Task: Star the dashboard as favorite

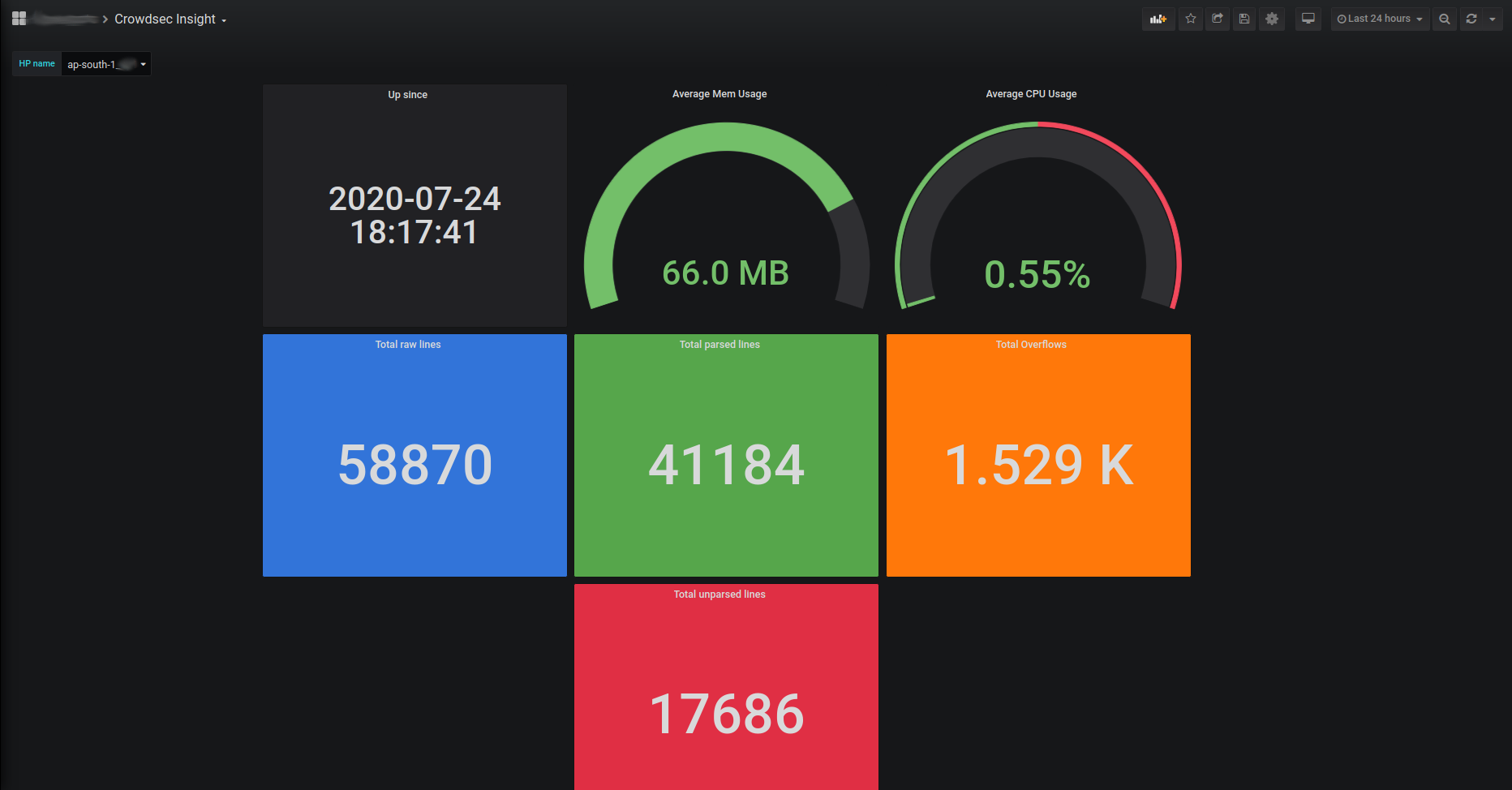Action: [1190, 19]
